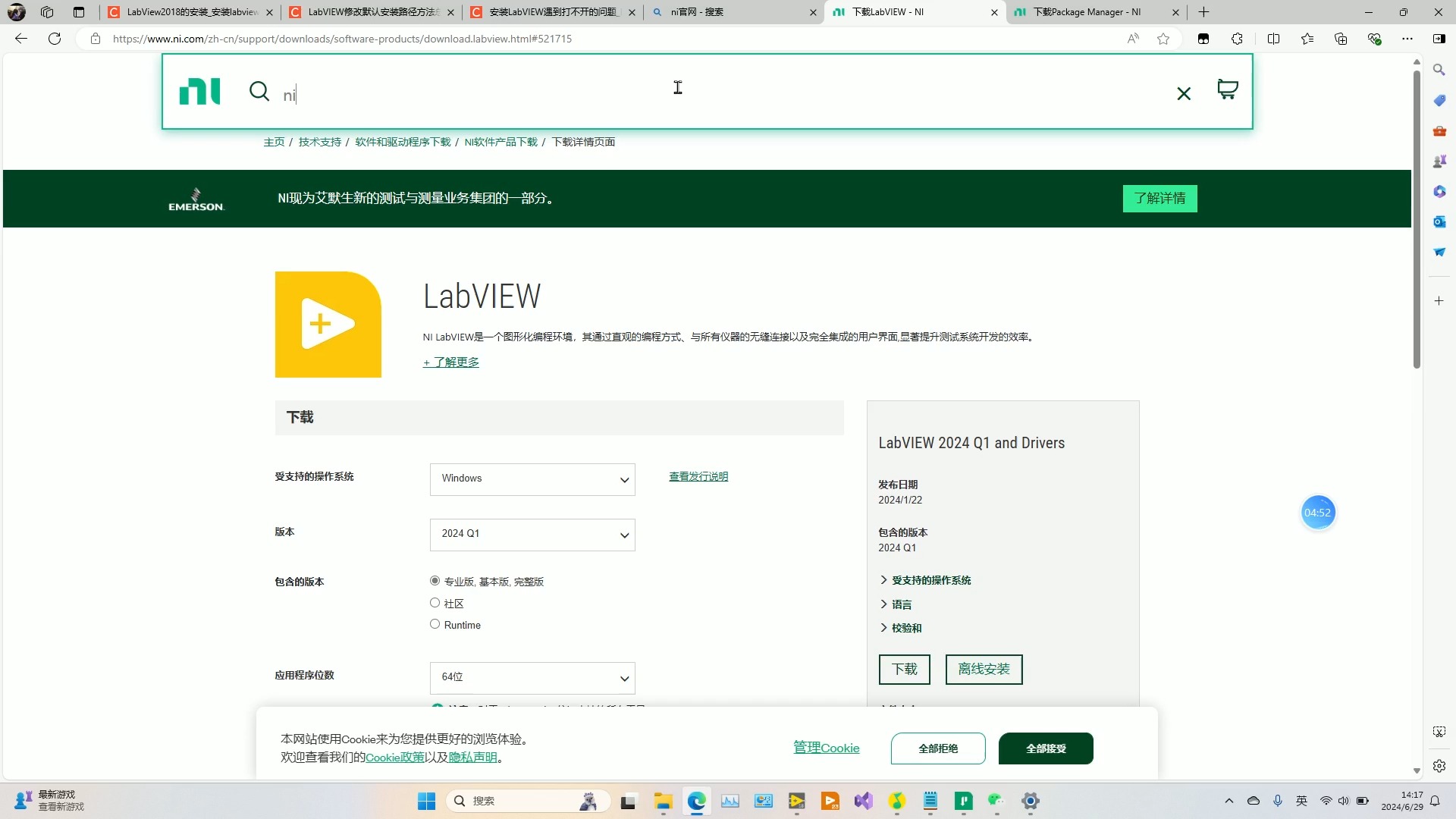
Task: Click 全部接受 cookie button
Action: click(1046, 748)
